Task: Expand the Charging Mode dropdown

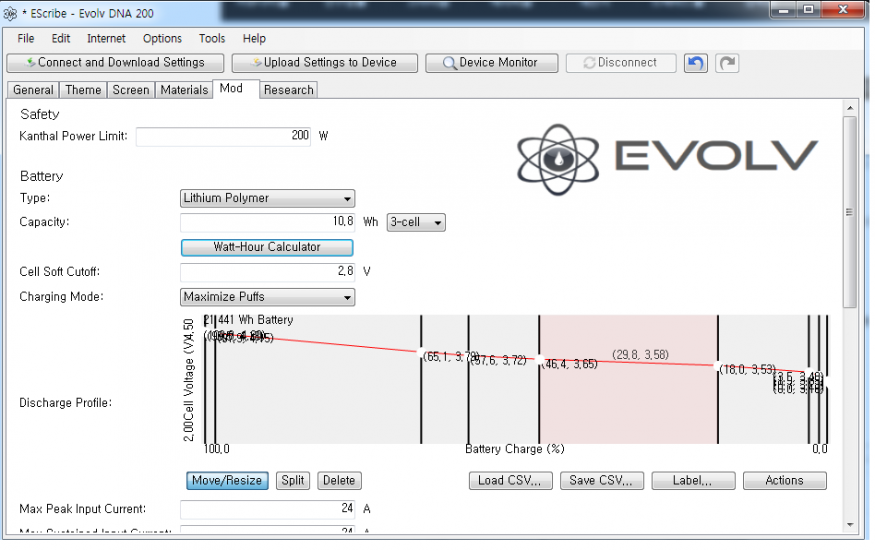Action: coord(267,297)
